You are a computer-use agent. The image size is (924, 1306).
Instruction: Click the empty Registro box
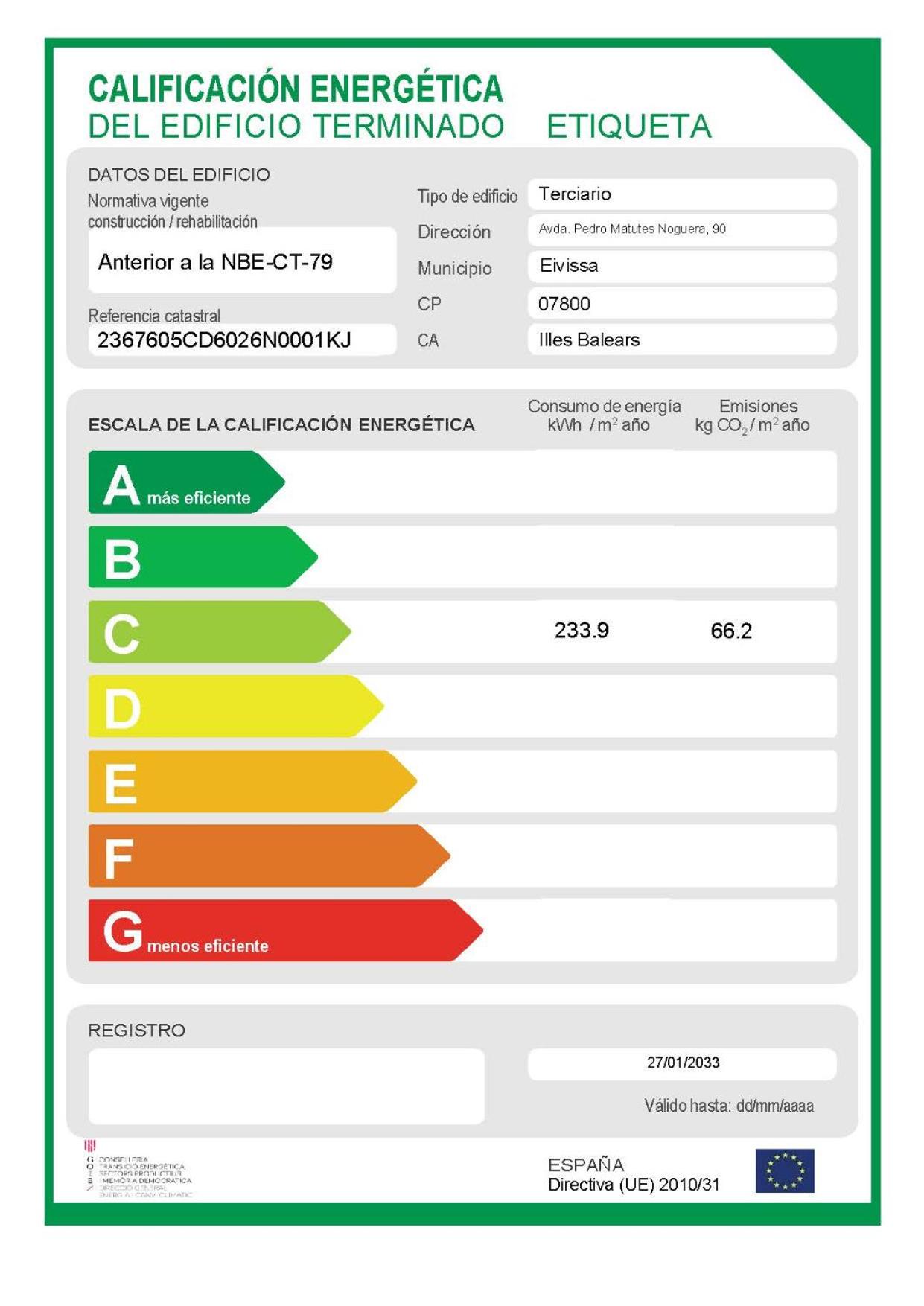click(x=286, y=1086)
